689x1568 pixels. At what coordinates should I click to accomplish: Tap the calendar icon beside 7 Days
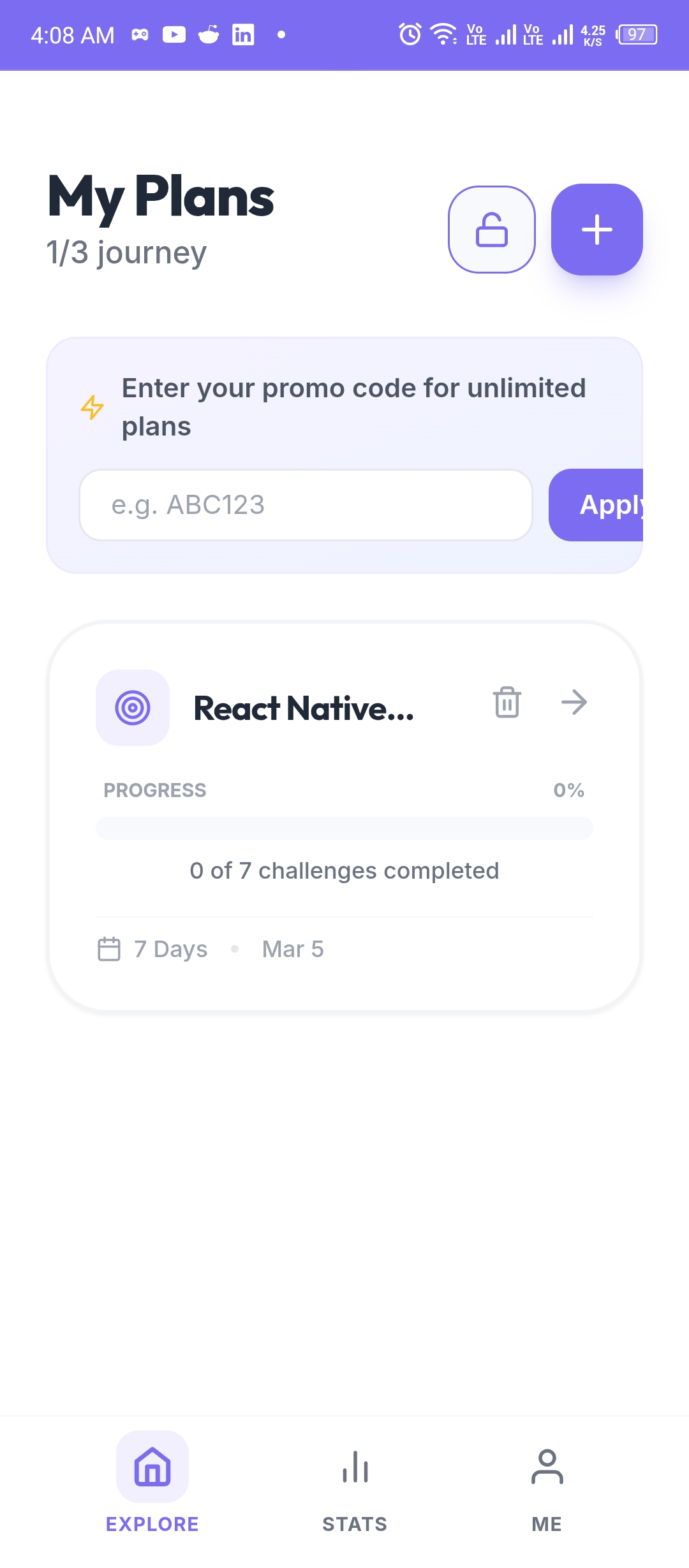click(109, 949)
